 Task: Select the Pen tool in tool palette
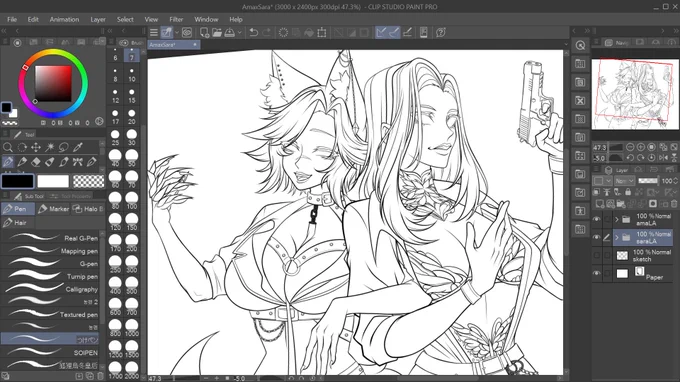coord(8,162)
